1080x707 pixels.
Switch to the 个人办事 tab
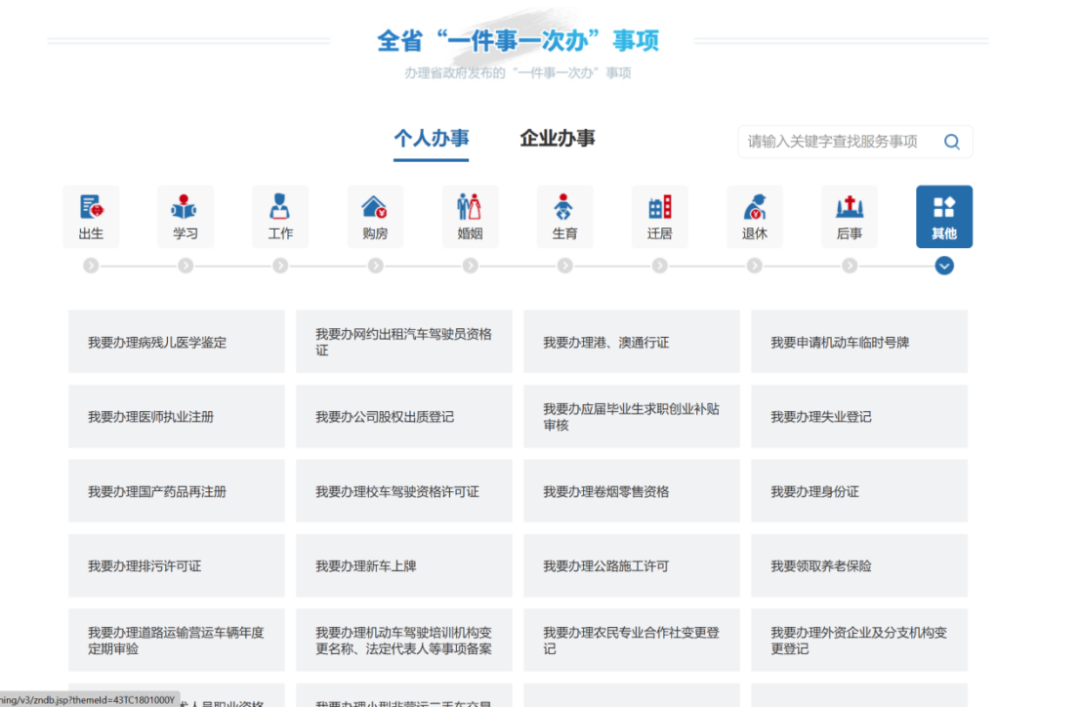tap(431, 139)
